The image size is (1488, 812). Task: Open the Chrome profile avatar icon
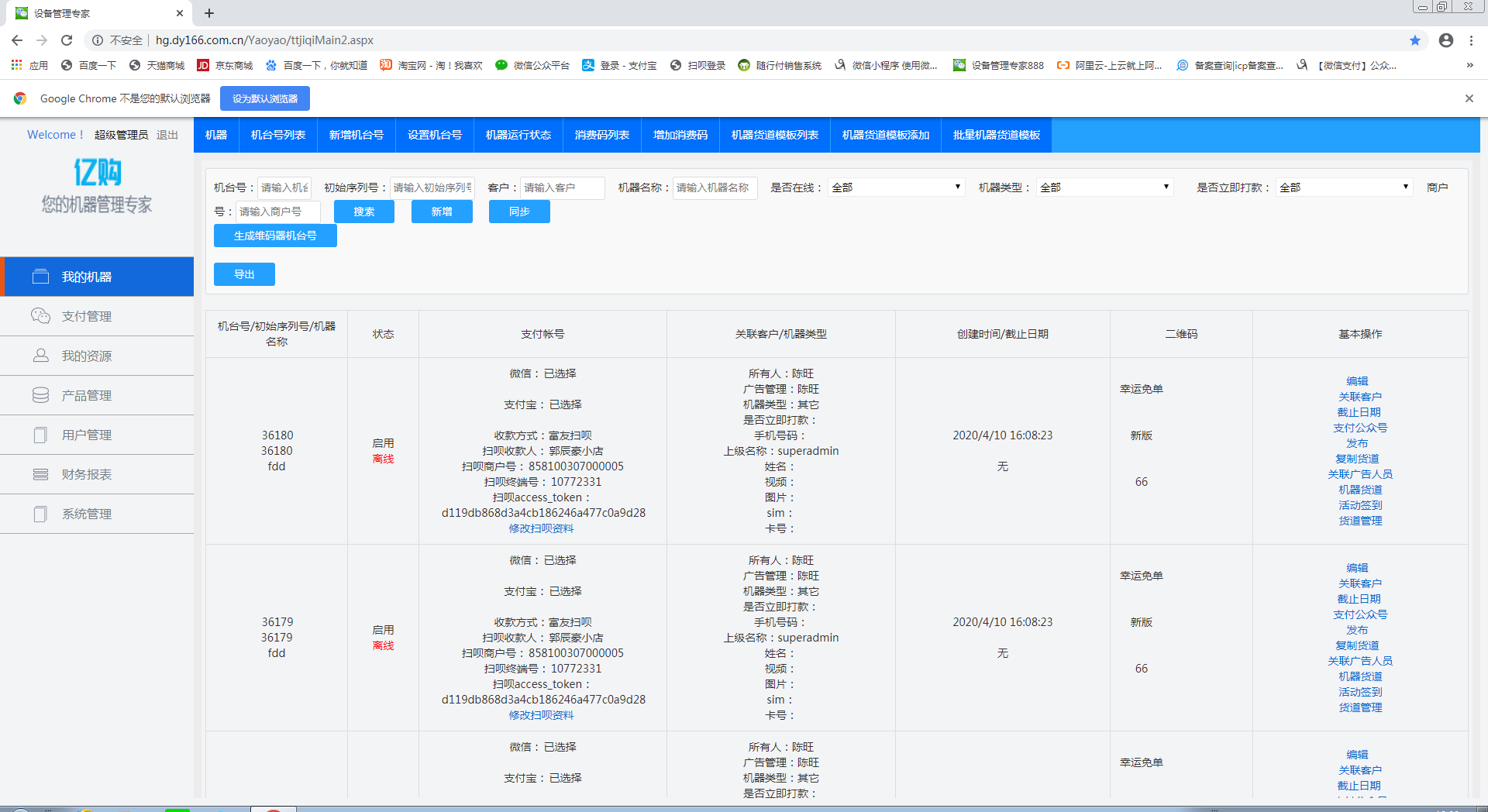(x=1445, y=40)
